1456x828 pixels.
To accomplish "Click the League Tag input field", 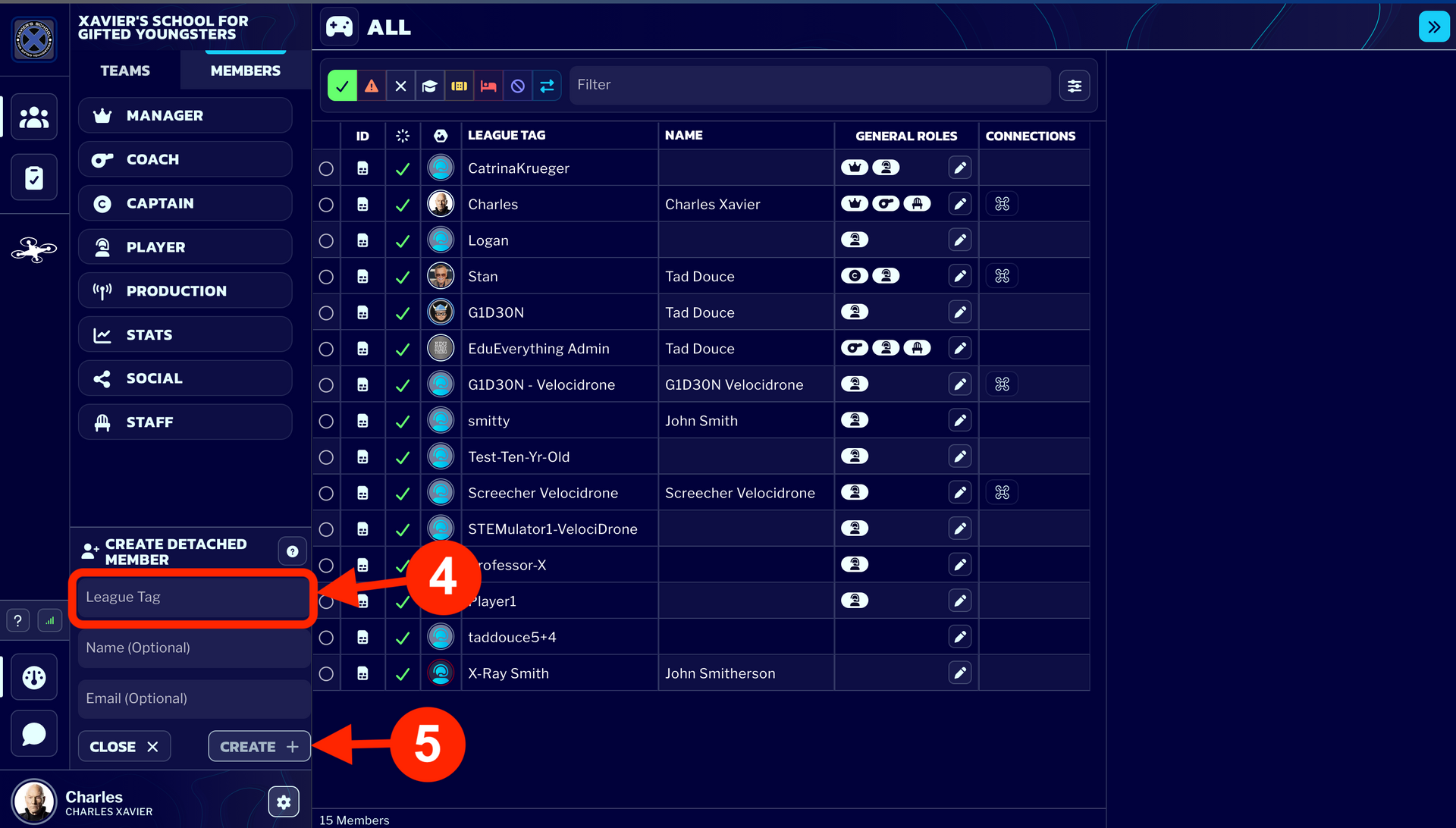I will tap(193, 597).
